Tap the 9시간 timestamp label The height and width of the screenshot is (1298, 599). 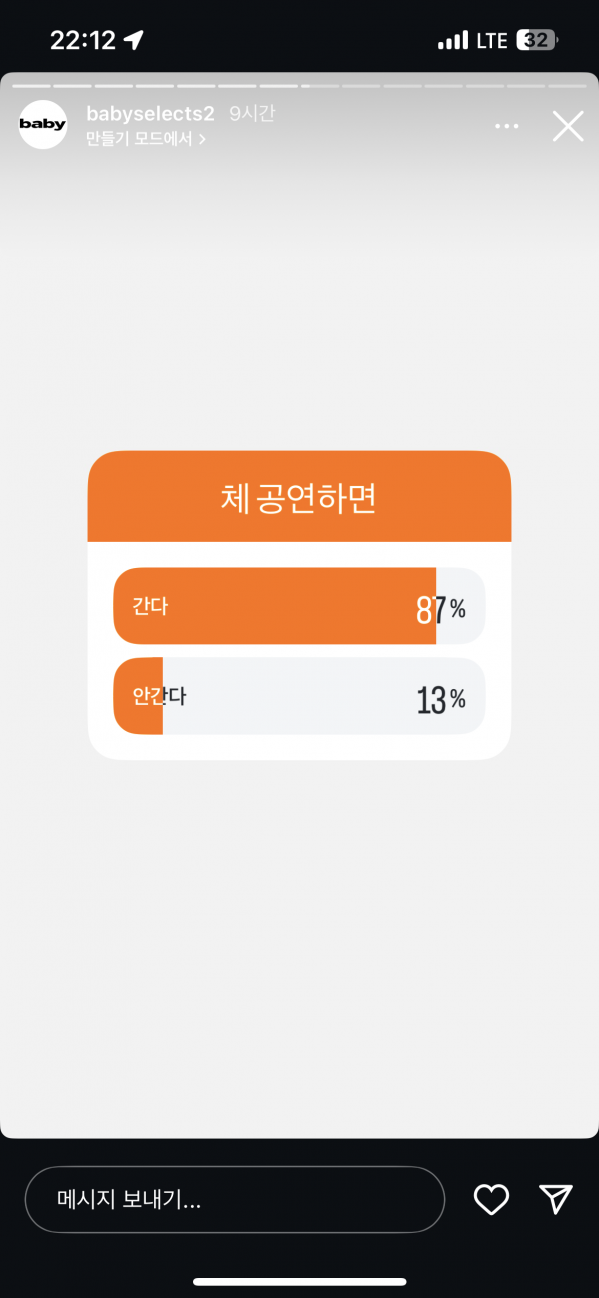(252, 114)
